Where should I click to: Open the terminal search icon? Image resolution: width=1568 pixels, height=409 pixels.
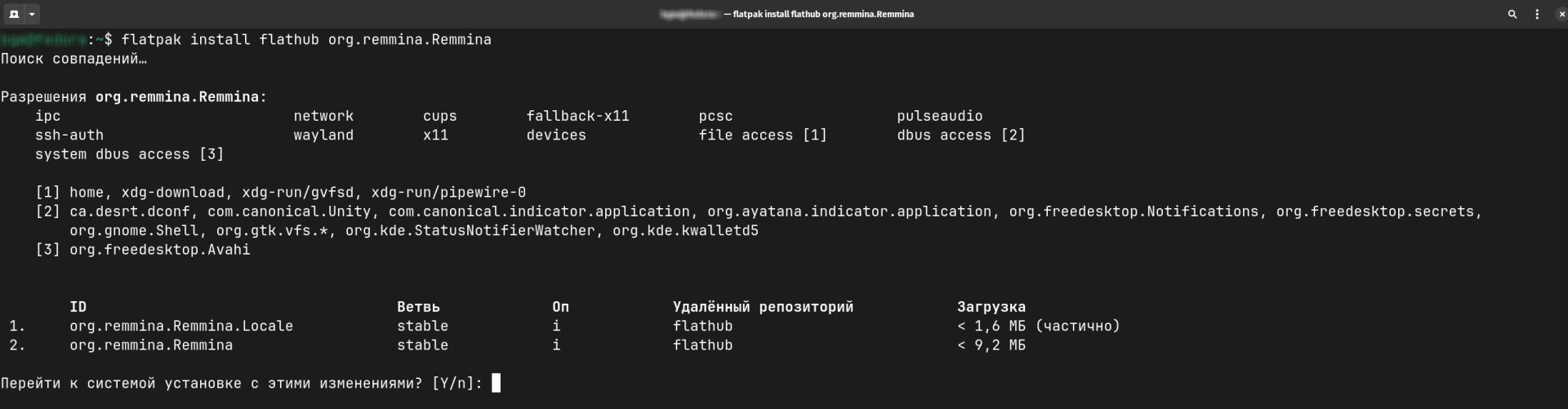1512,14
